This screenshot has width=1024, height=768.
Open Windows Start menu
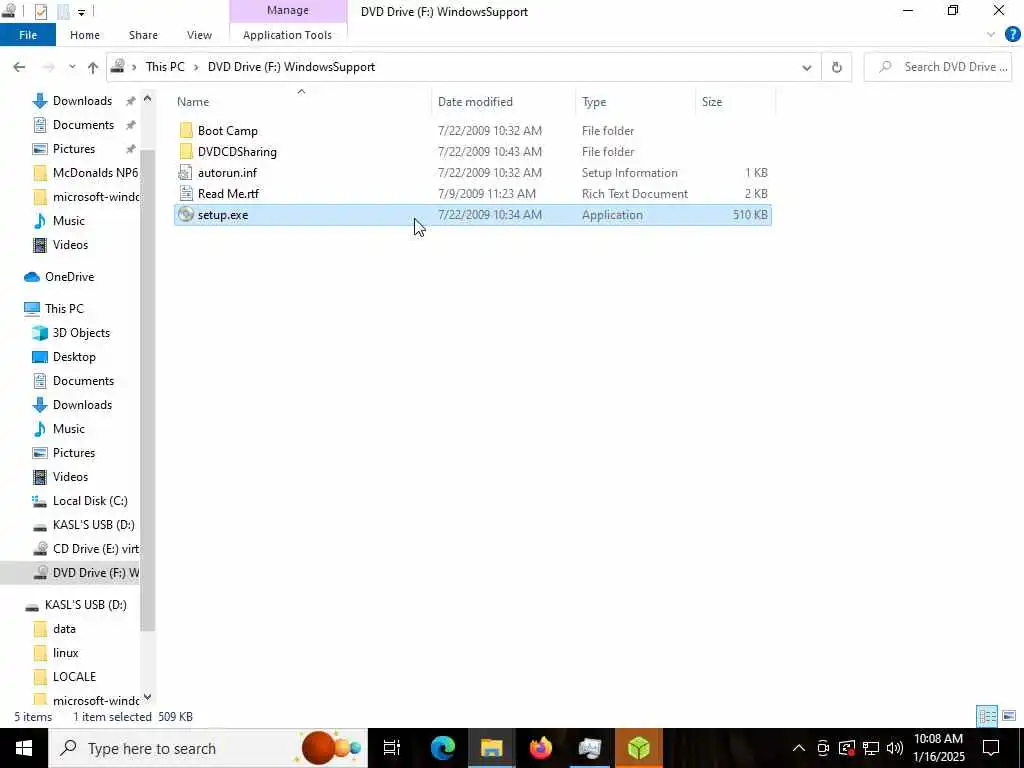[24, 748]
